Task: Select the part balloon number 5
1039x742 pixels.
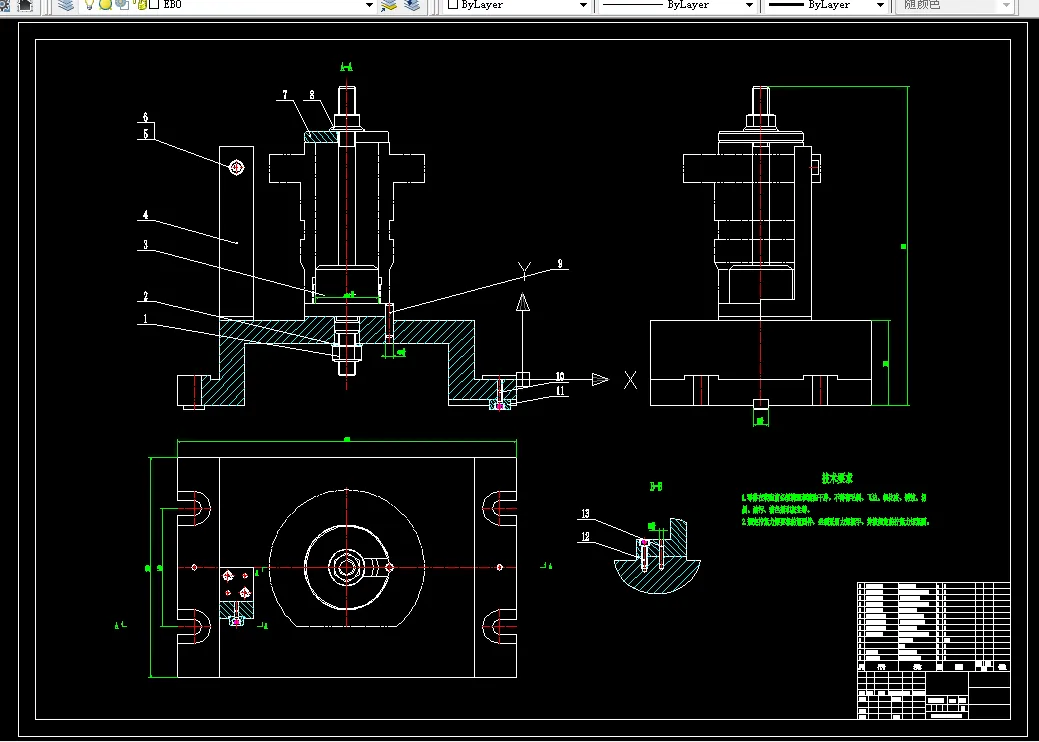Action: 146,133
